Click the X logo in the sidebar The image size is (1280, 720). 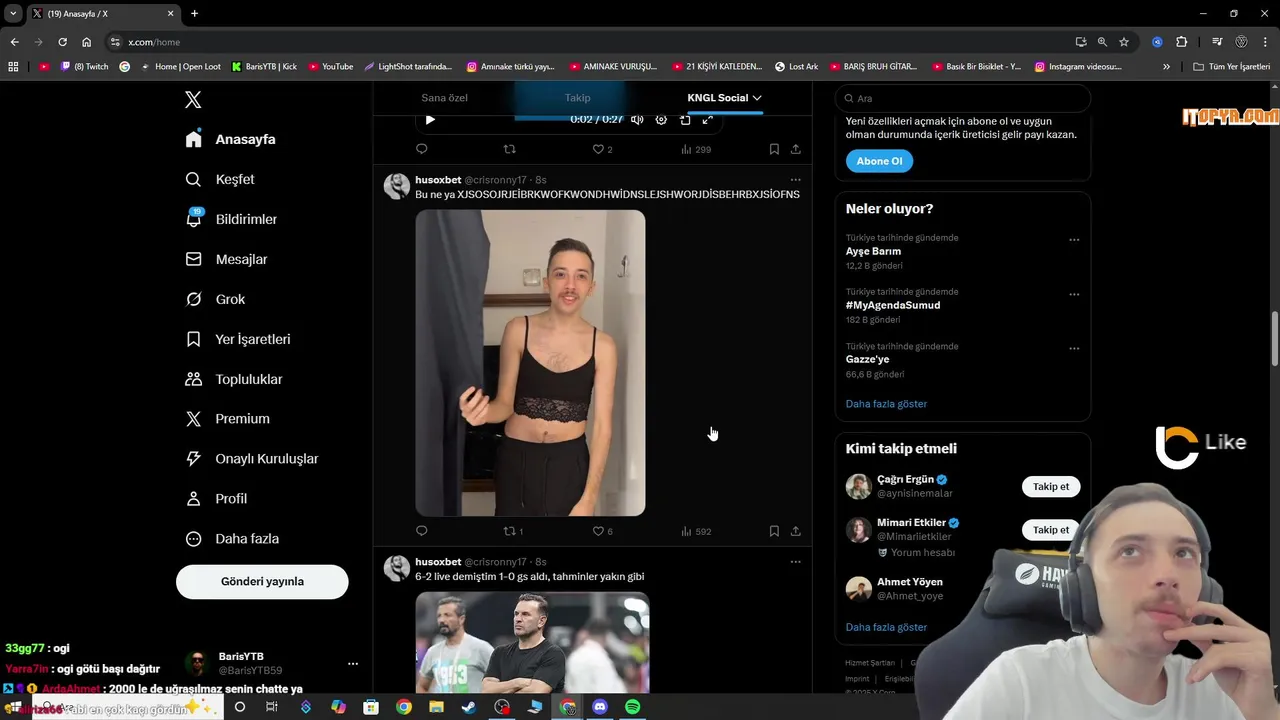[193, 100]
